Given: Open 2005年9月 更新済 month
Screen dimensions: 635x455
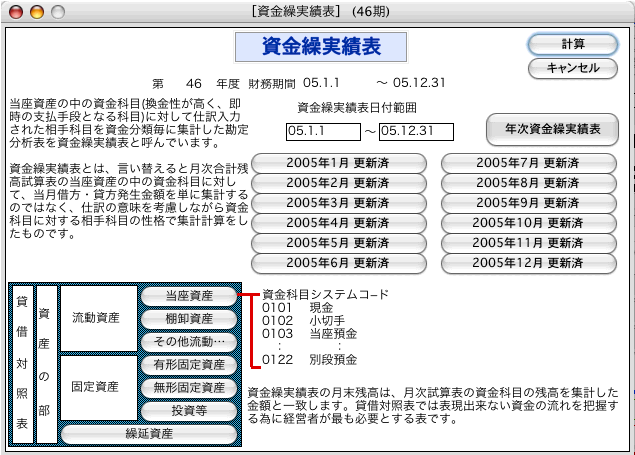Looking at the screenshot, I should coord(530,203).
